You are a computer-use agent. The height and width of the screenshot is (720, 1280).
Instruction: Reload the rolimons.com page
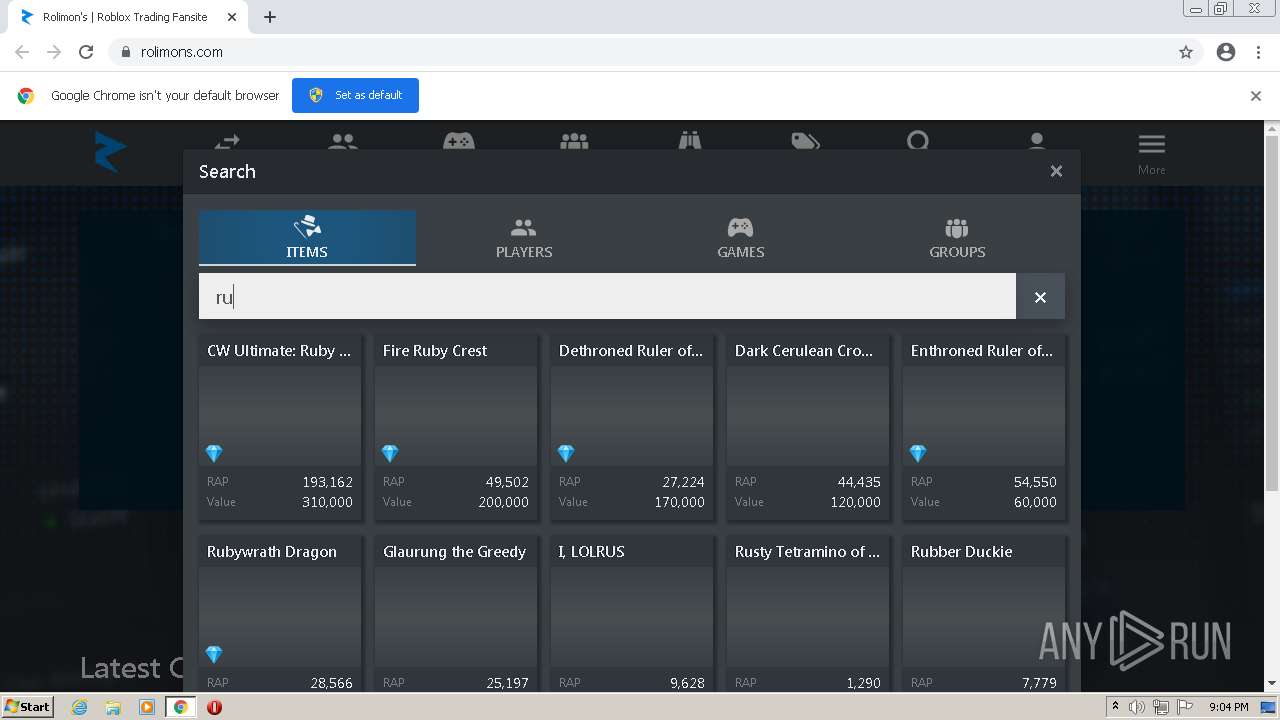(86, 52)
